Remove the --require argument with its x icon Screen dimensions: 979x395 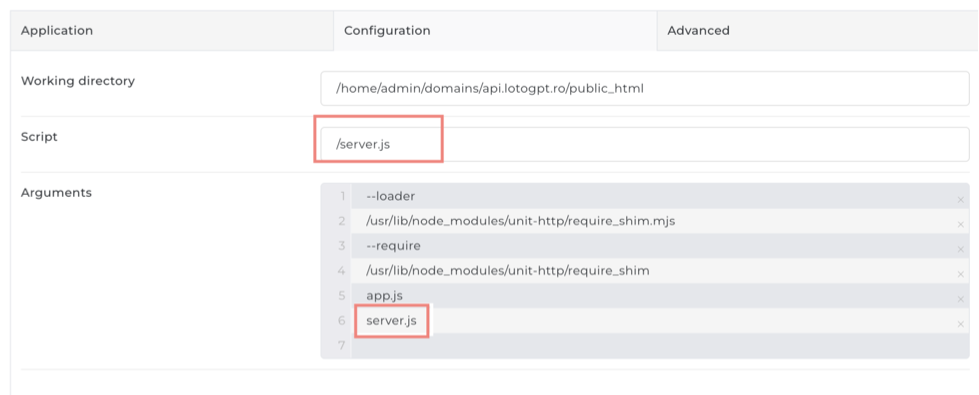click(x=960, y=250)
